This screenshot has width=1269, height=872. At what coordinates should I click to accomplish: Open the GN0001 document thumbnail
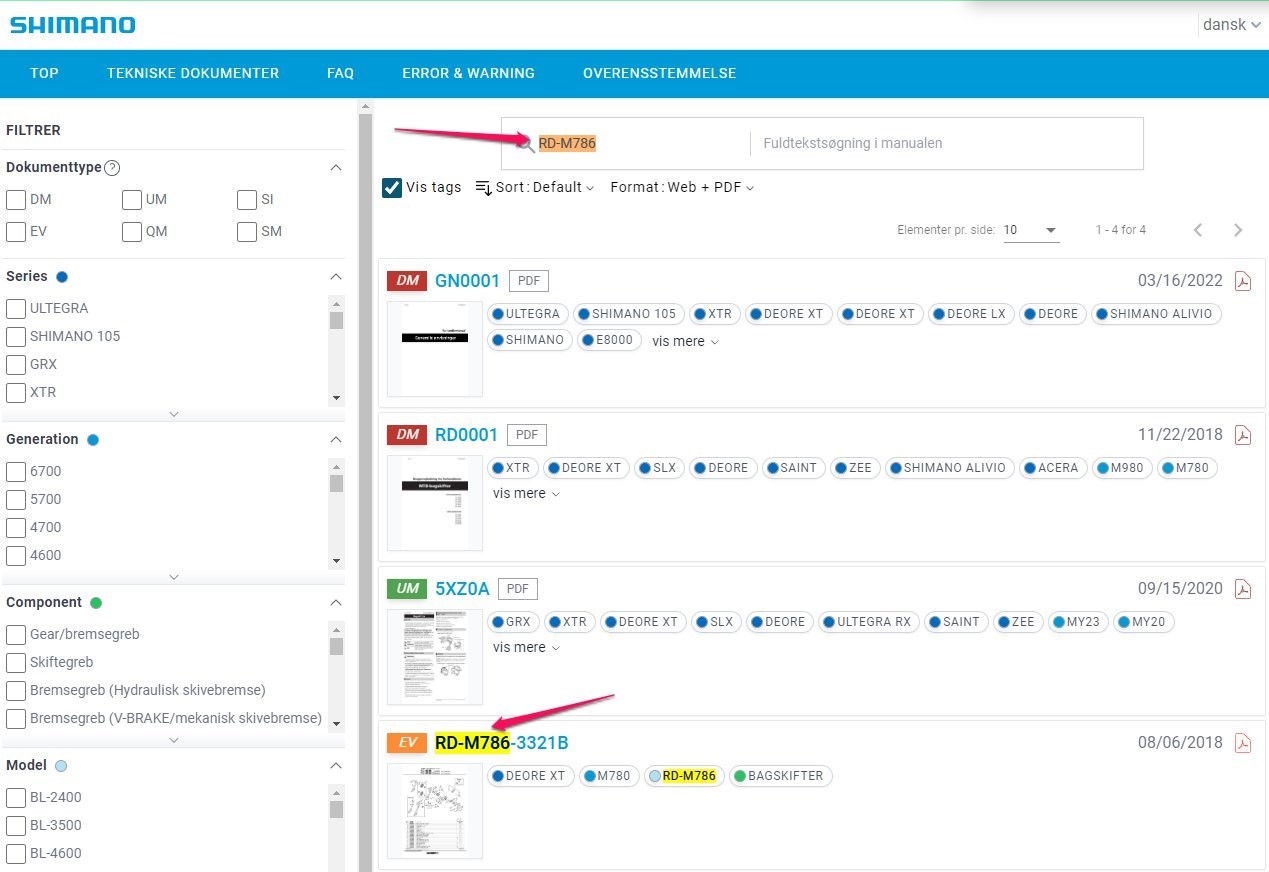click(x=435, y=349)
